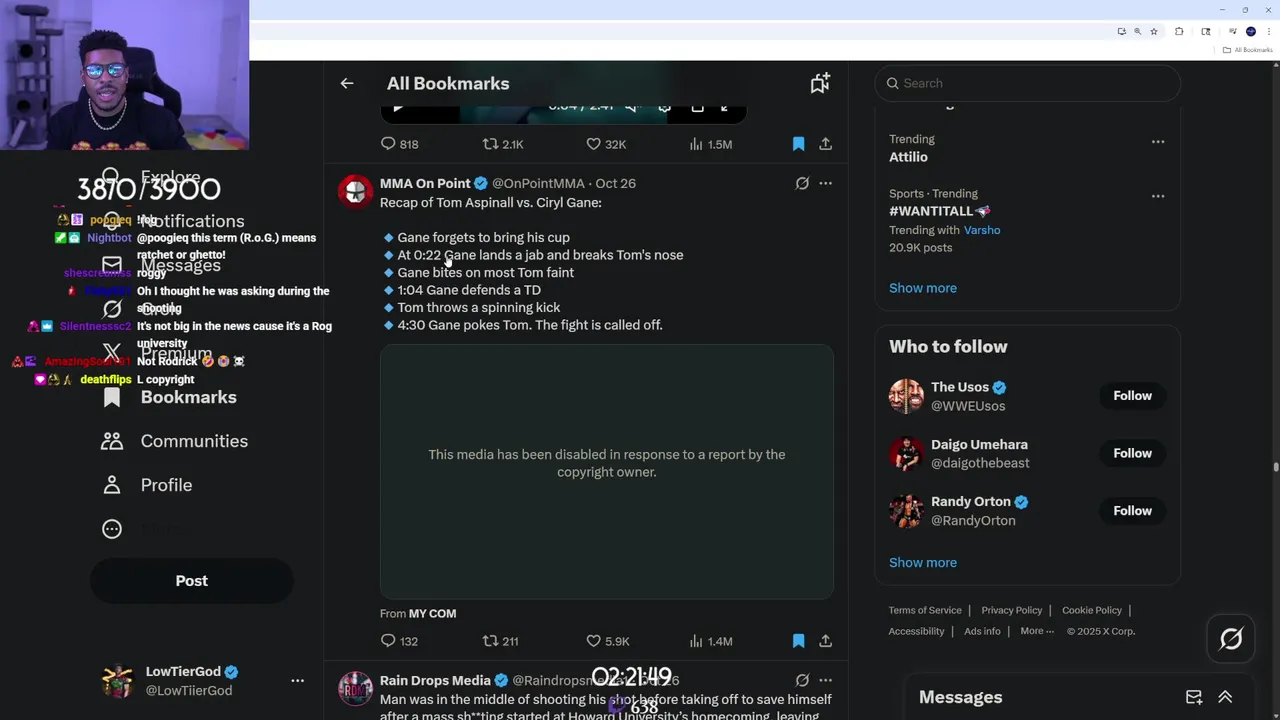Follow The Usos
This screenshot has width=1280, height=720.
pos(1132,396)
